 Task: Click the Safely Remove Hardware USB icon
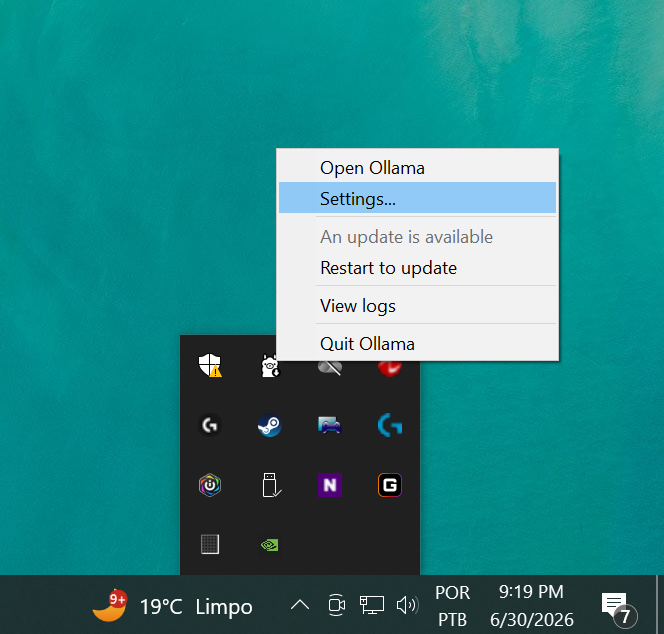pos(271,485)
